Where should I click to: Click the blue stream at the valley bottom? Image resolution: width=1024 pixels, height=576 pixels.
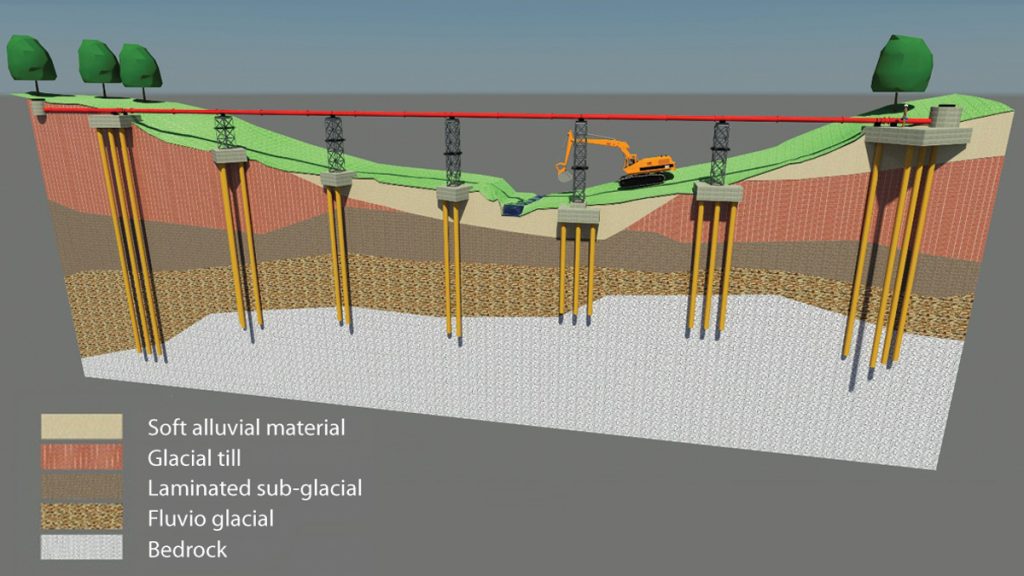[513, 210]
